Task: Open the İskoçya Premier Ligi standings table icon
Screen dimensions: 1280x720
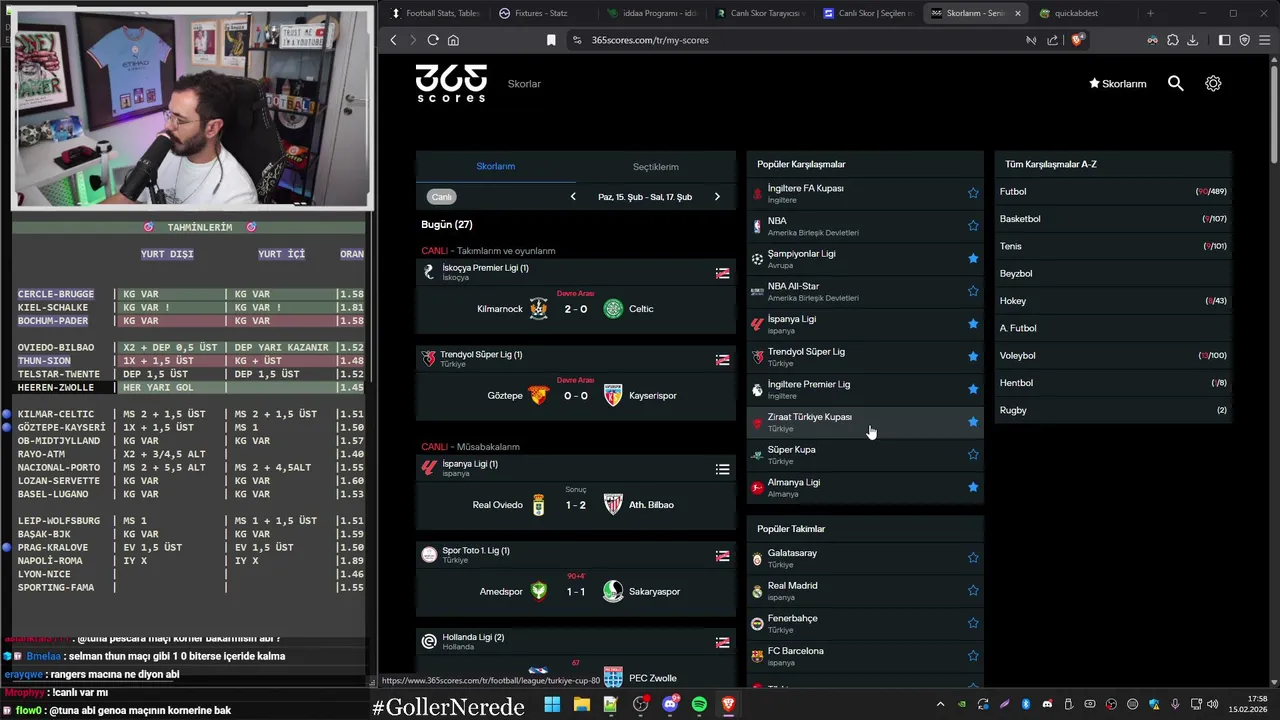Action: point(722,273)
